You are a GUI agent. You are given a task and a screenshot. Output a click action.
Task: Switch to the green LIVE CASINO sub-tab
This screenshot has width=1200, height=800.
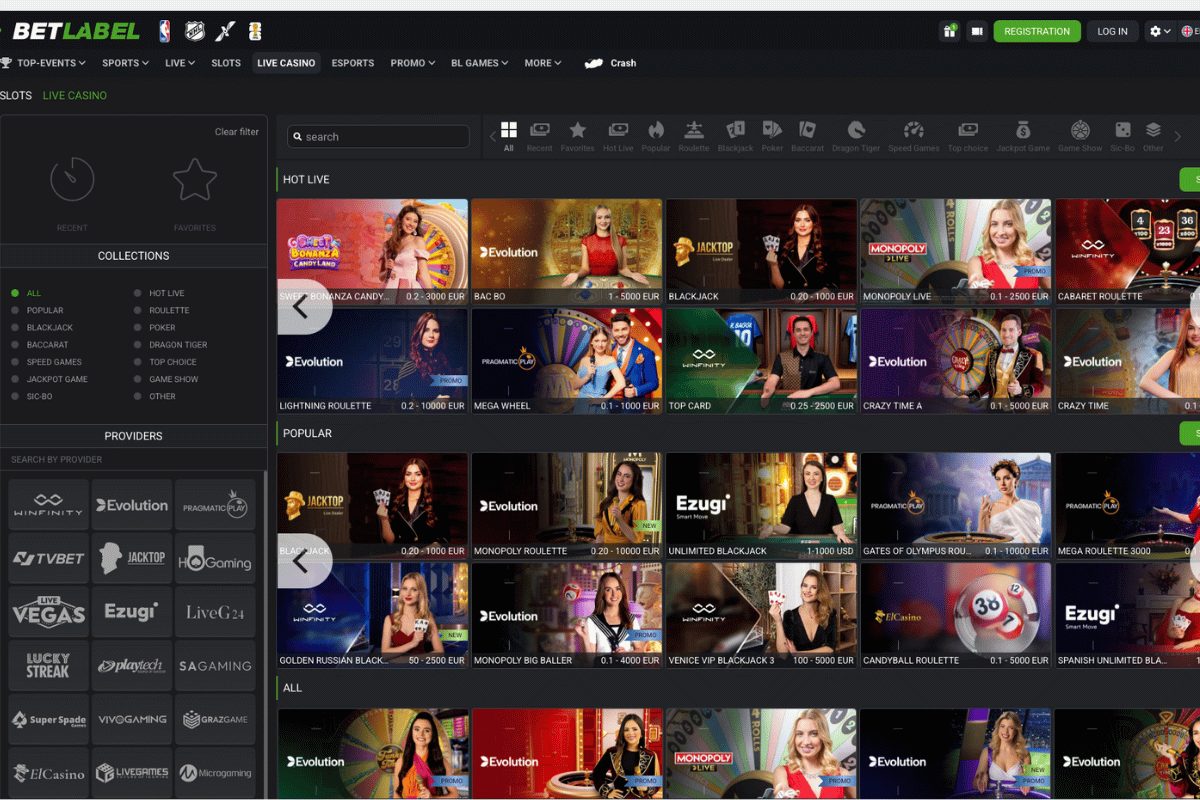click(75, 95)
